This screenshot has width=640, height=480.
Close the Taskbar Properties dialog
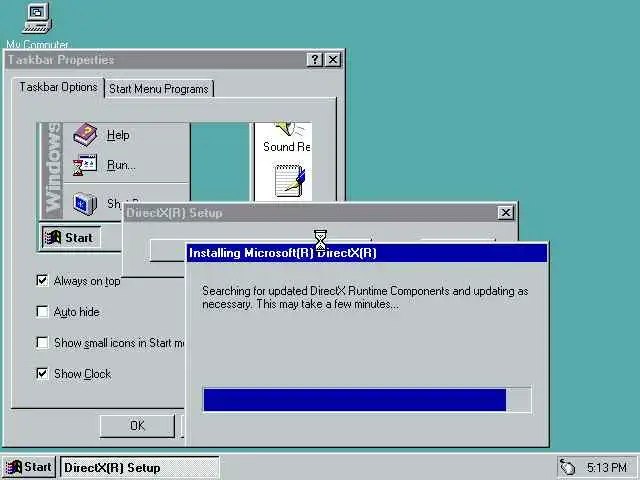pos(333,60)
